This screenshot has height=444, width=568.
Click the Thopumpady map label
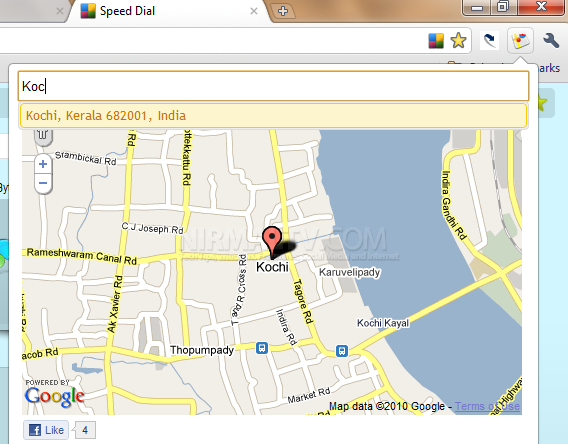(202, 350)
